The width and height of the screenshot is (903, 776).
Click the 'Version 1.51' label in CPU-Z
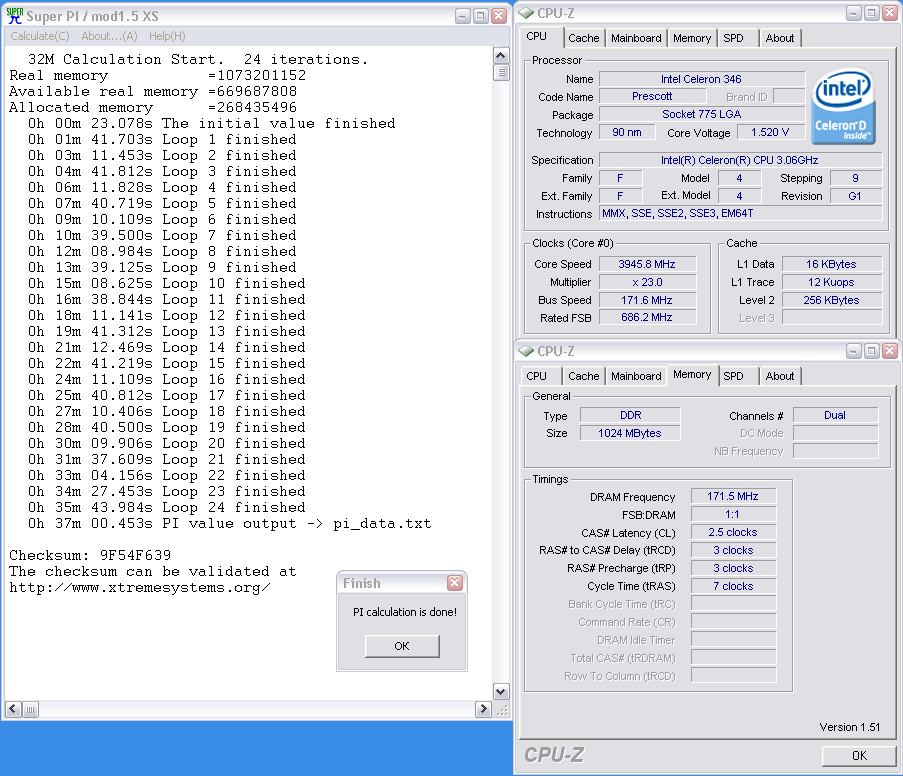pos(849,727)
